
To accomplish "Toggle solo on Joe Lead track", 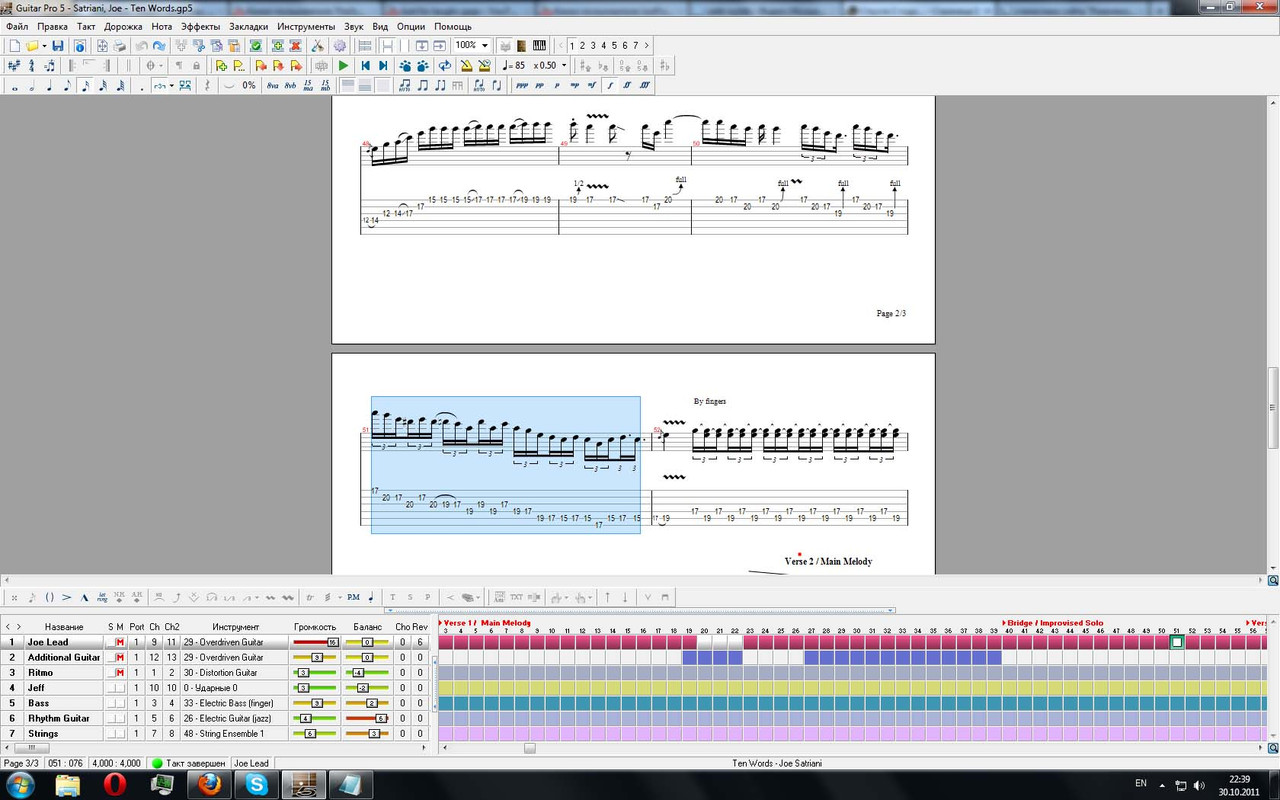I will click(x=110, y=642).
